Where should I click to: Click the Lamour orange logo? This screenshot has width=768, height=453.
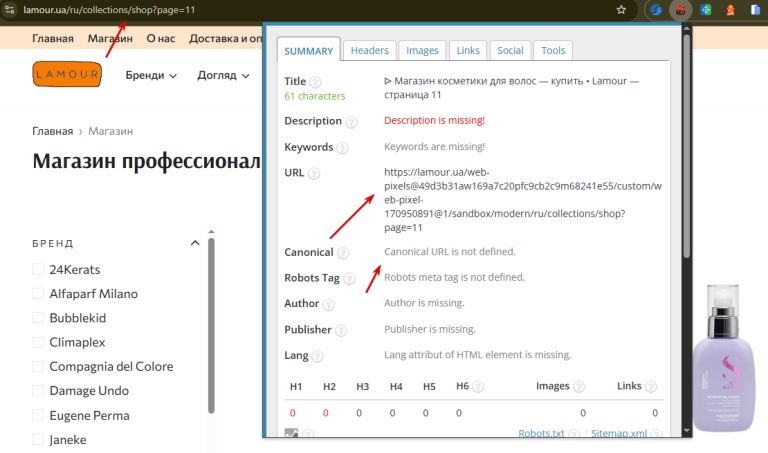67,74
